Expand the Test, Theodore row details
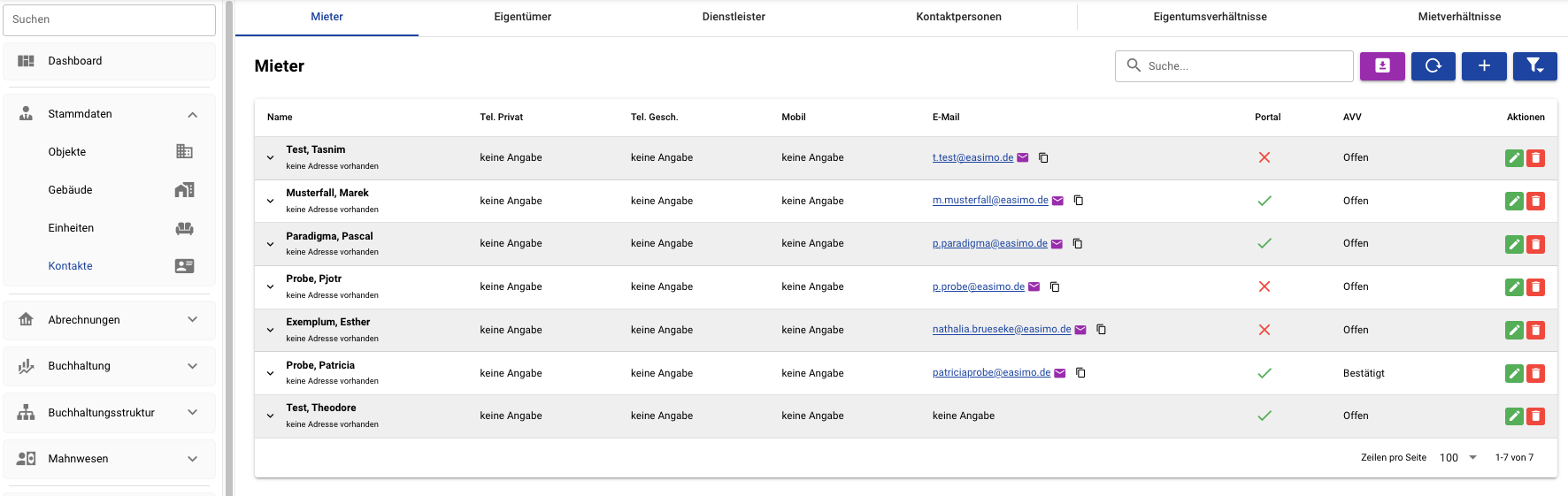 [271, 416]
